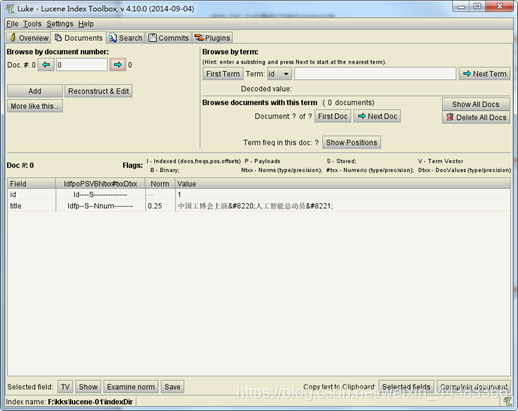
Task: Sort by the Field column header
Action: point(31,184)
